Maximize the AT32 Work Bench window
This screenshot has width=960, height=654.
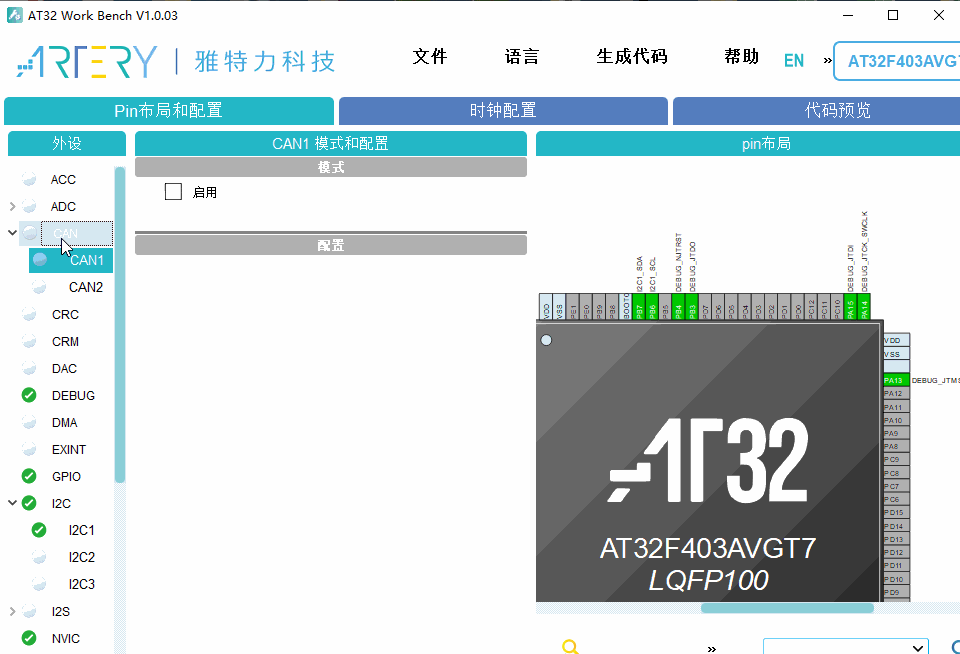pyautogui.click(x=893, y=15)
